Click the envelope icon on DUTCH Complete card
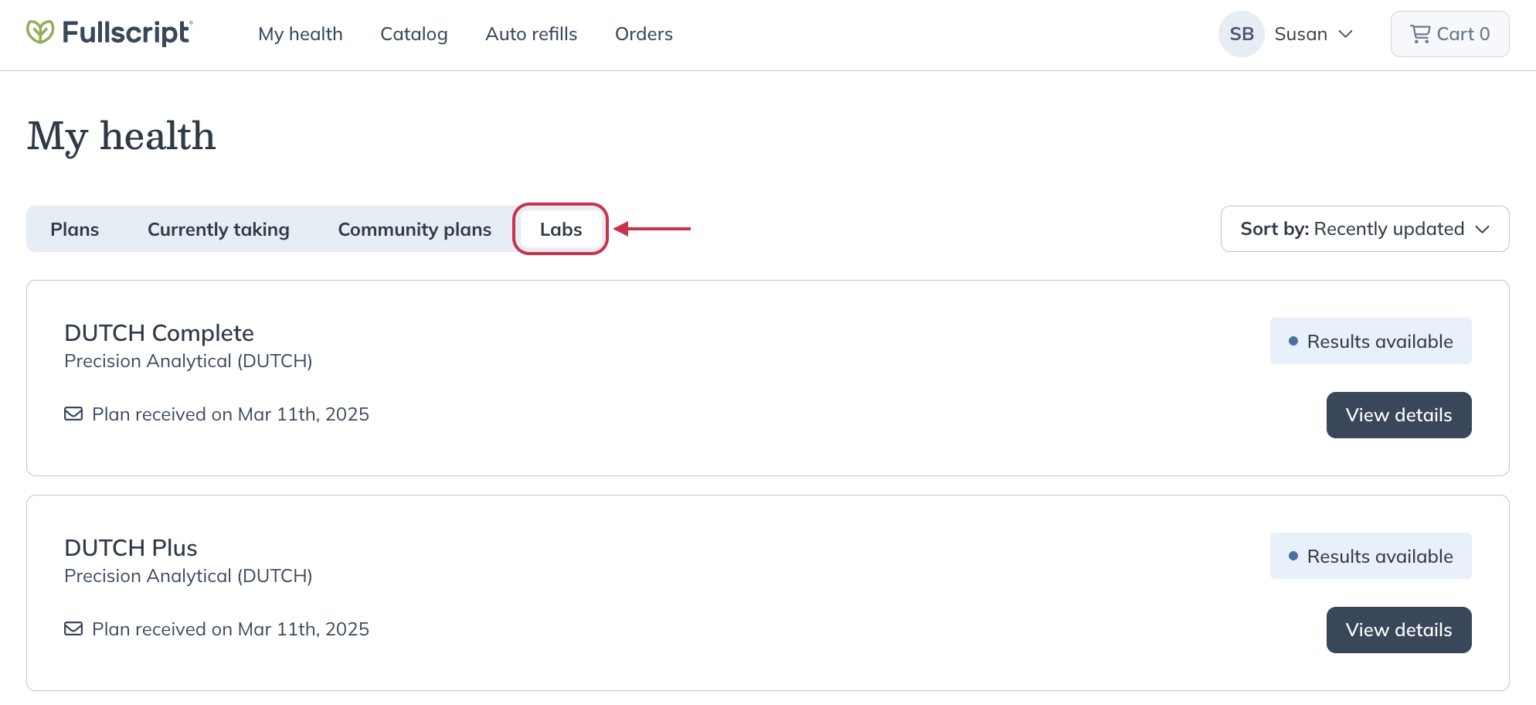 point(73,413)
